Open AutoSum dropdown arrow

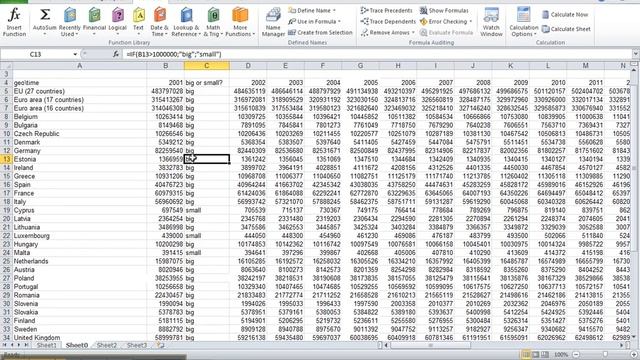[44, 34]
